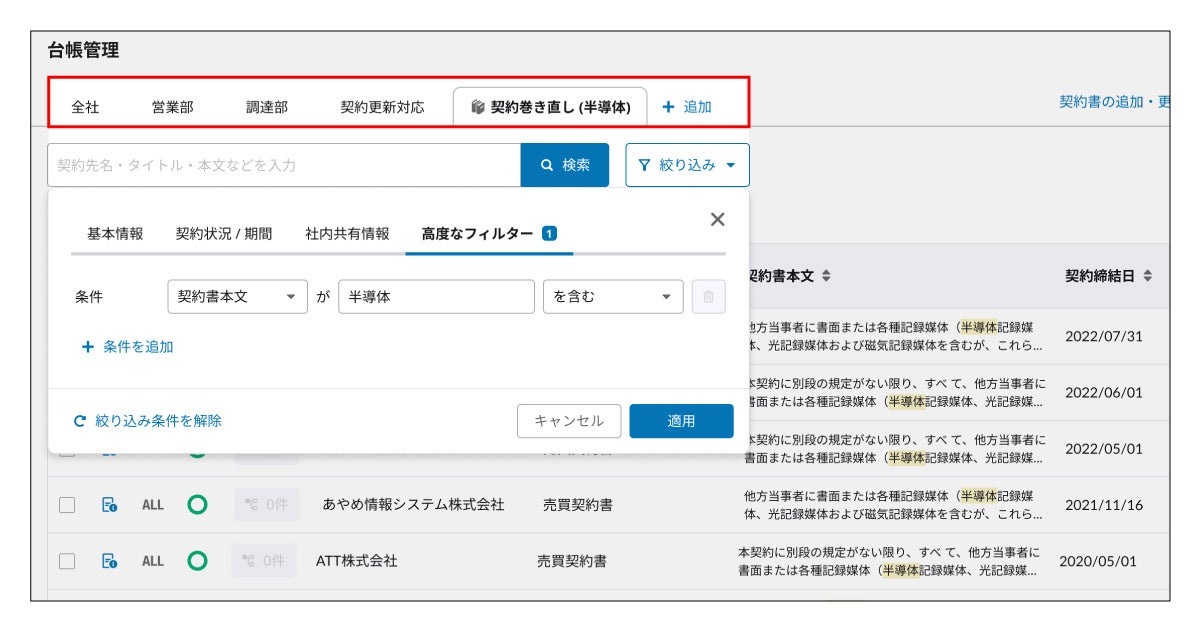
Task: Click the delete condition trash icon
Action: pos(708,296)
